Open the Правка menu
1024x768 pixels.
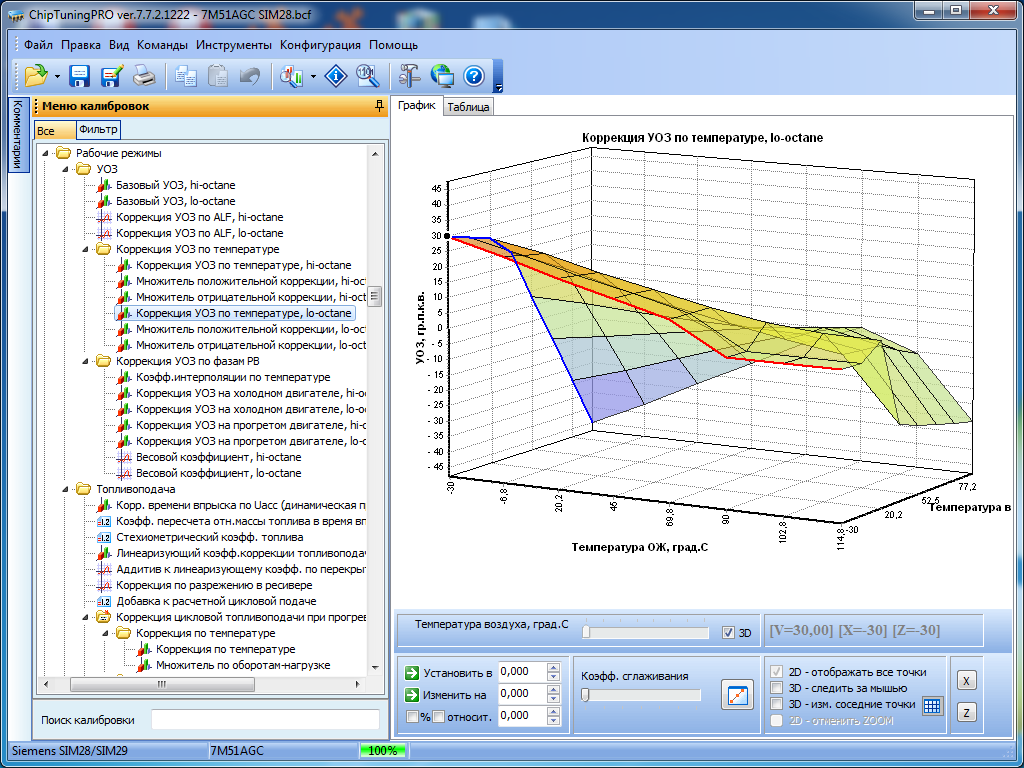81,45
